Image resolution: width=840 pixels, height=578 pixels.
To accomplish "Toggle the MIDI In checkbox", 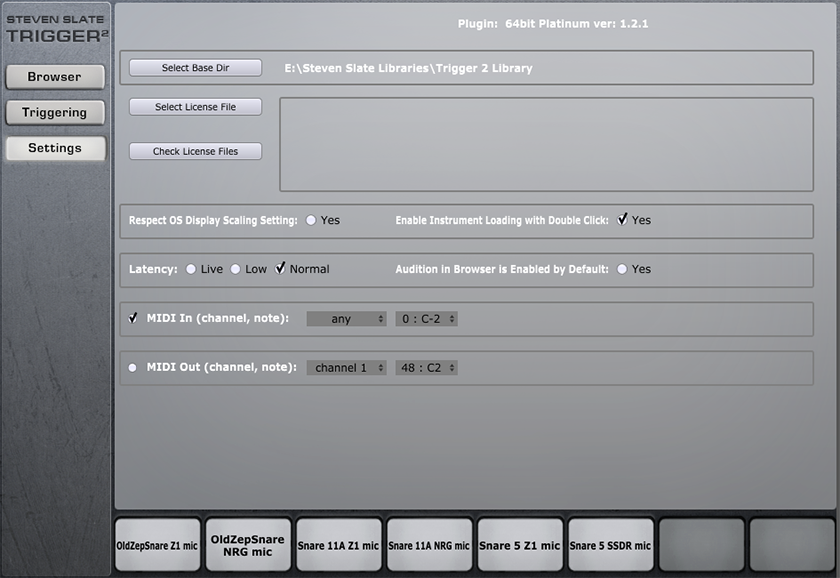I will point(133,319).
